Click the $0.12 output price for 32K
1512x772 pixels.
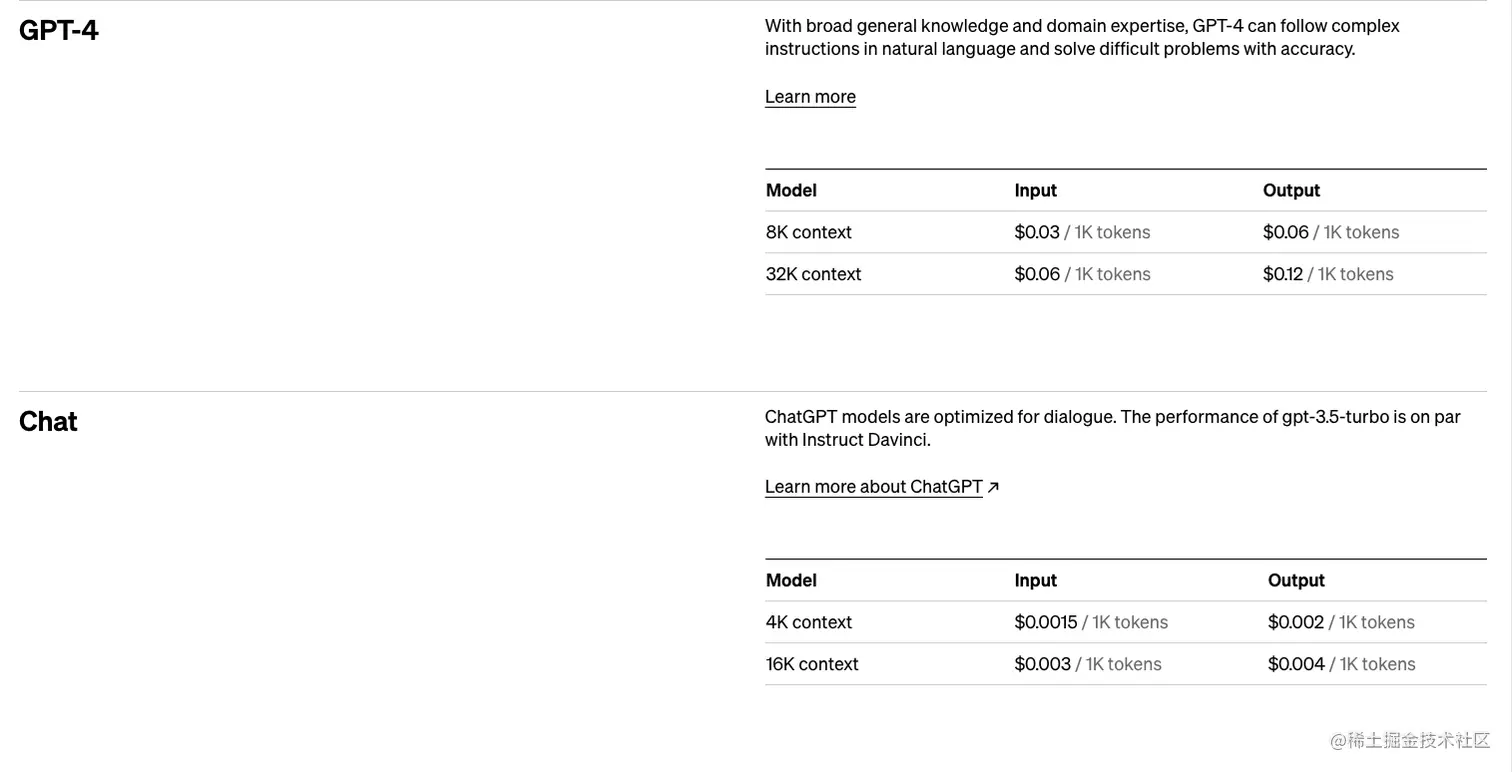click(1283, 274)
